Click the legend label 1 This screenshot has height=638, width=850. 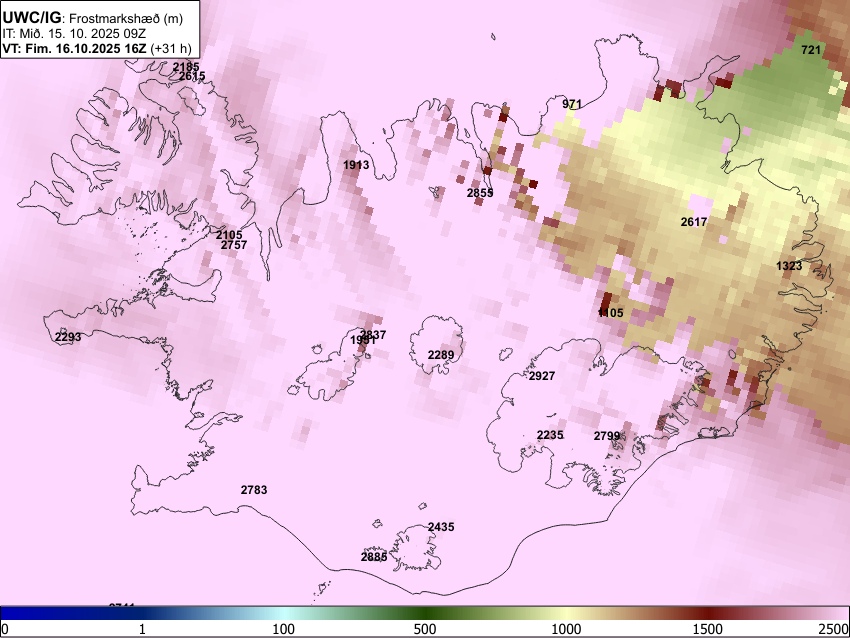pos(142,629)
